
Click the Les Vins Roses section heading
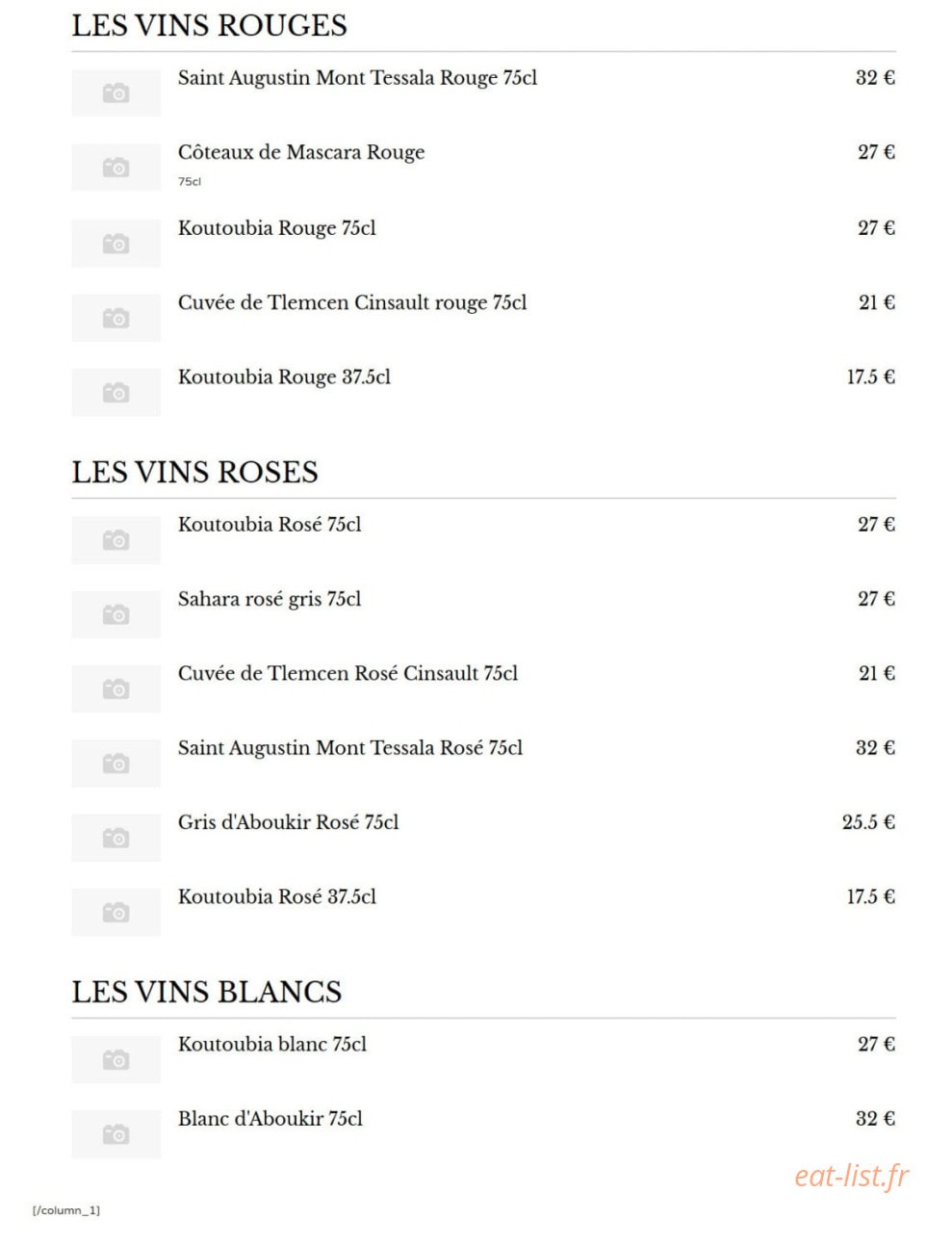tap(194, 472)
